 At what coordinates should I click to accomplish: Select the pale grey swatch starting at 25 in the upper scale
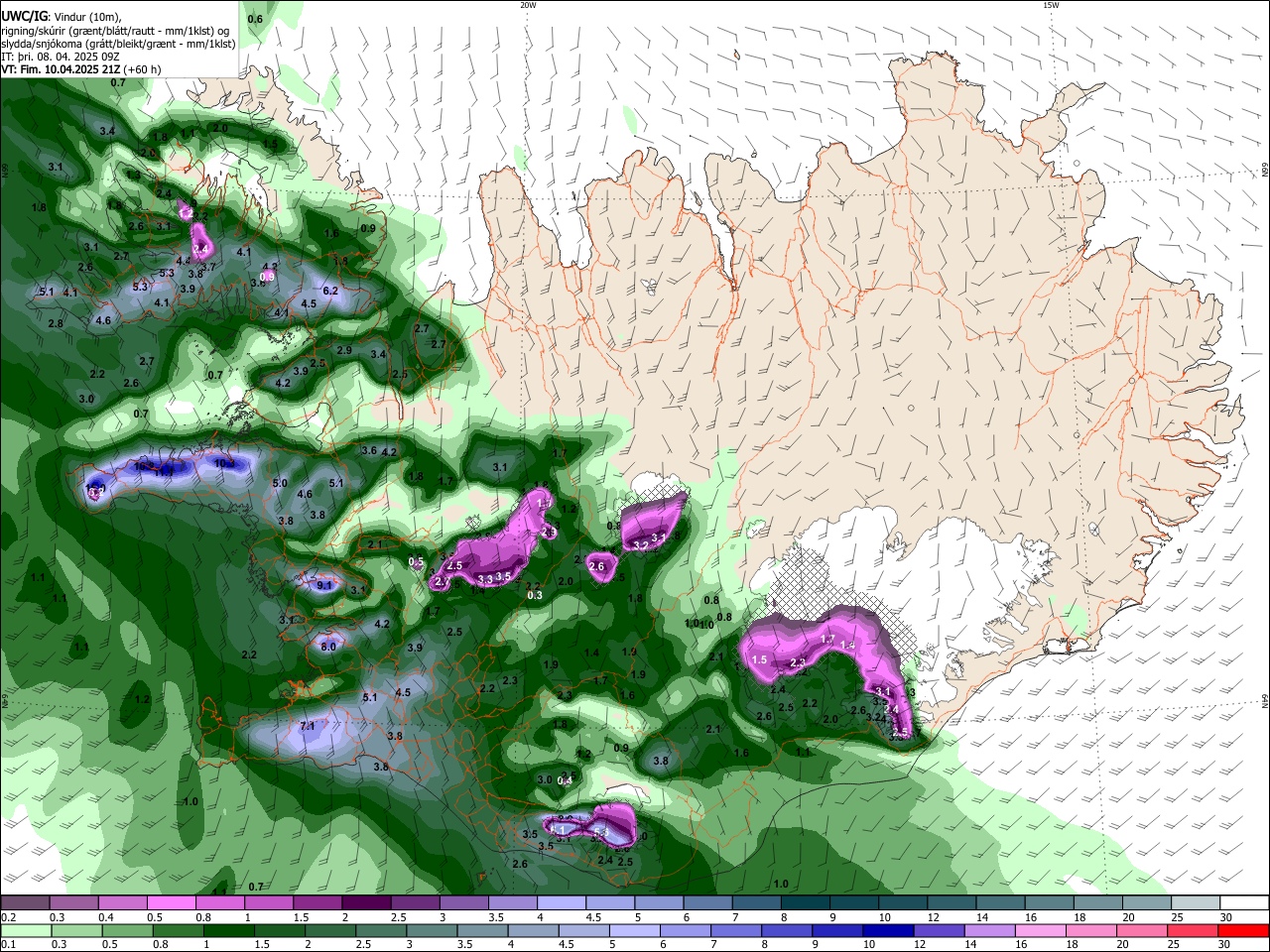point(1196,902)
